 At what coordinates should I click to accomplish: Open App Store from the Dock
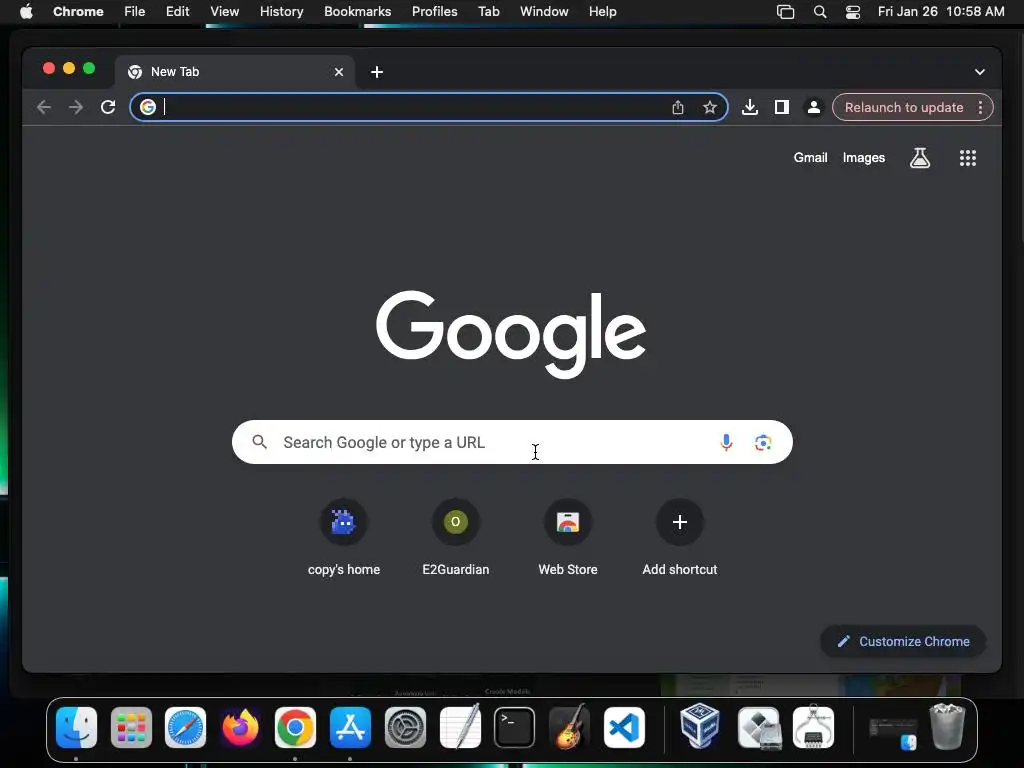coord(350,728)
